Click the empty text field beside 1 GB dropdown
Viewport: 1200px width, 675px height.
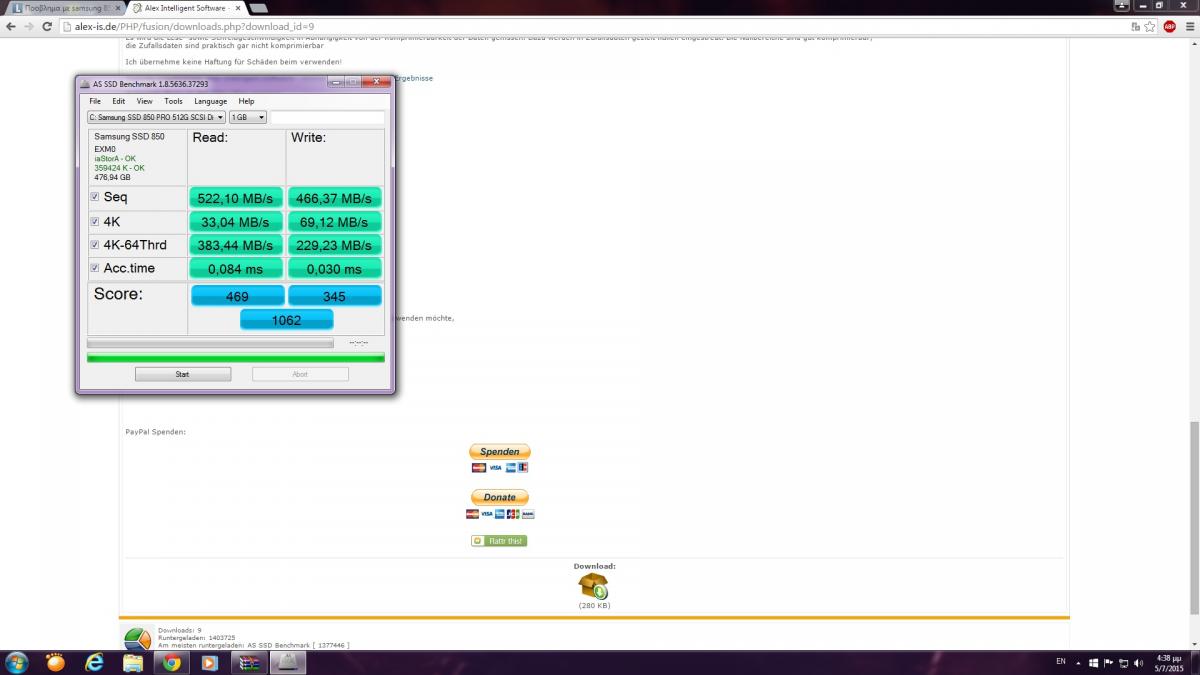click(x=327, y=117)
